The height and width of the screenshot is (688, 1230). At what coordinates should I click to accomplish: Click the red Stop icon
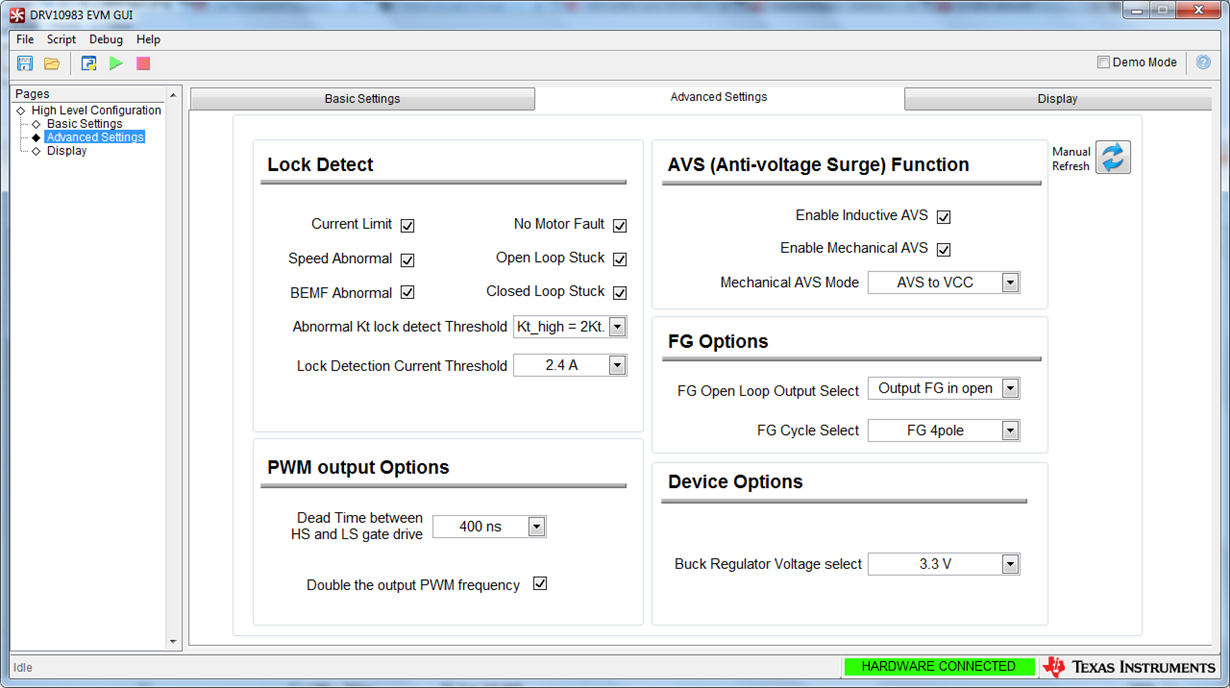143,63
